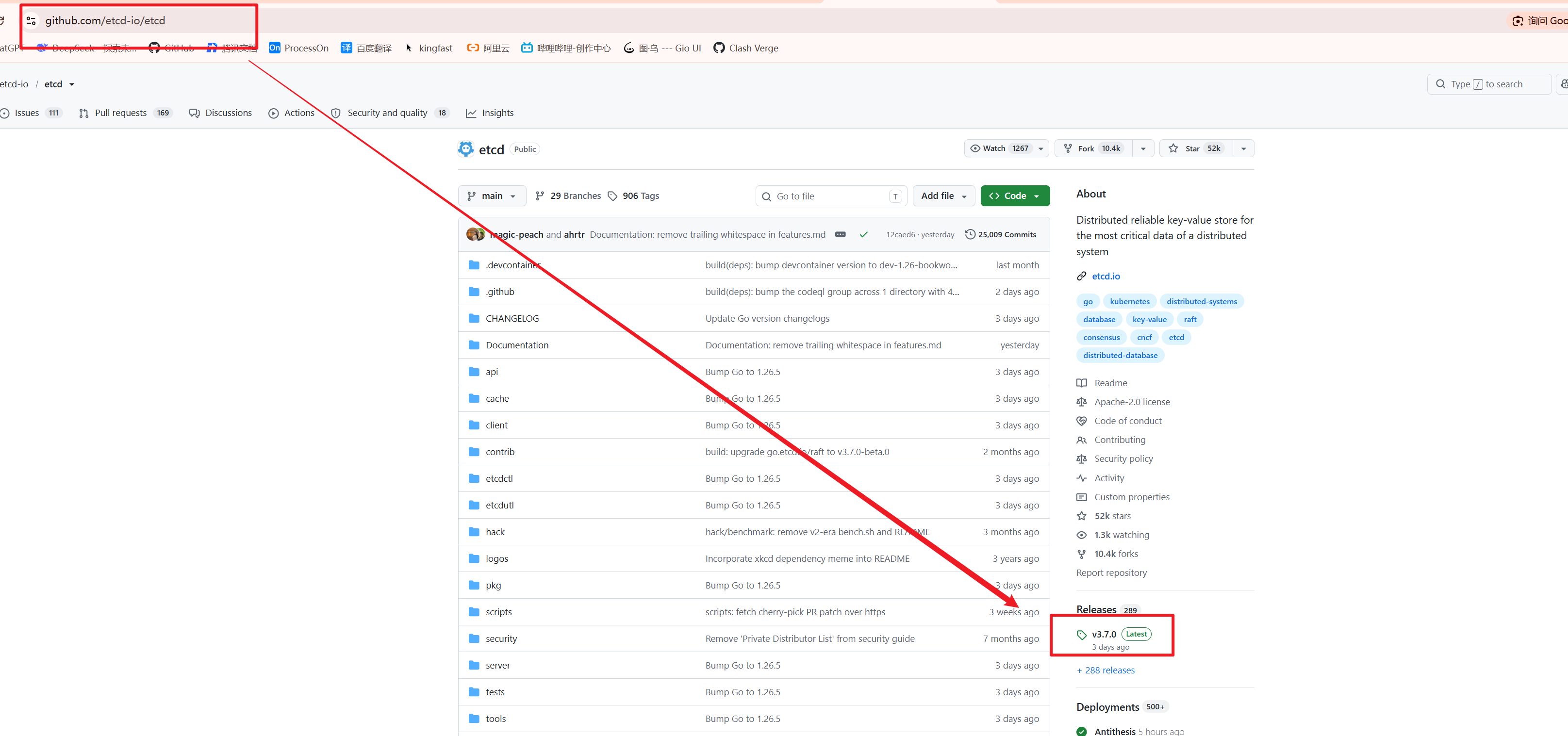This screenshot has height=736, width=1568.
Task: Open the ProcessOn bookmark
Action: [298, 48]
